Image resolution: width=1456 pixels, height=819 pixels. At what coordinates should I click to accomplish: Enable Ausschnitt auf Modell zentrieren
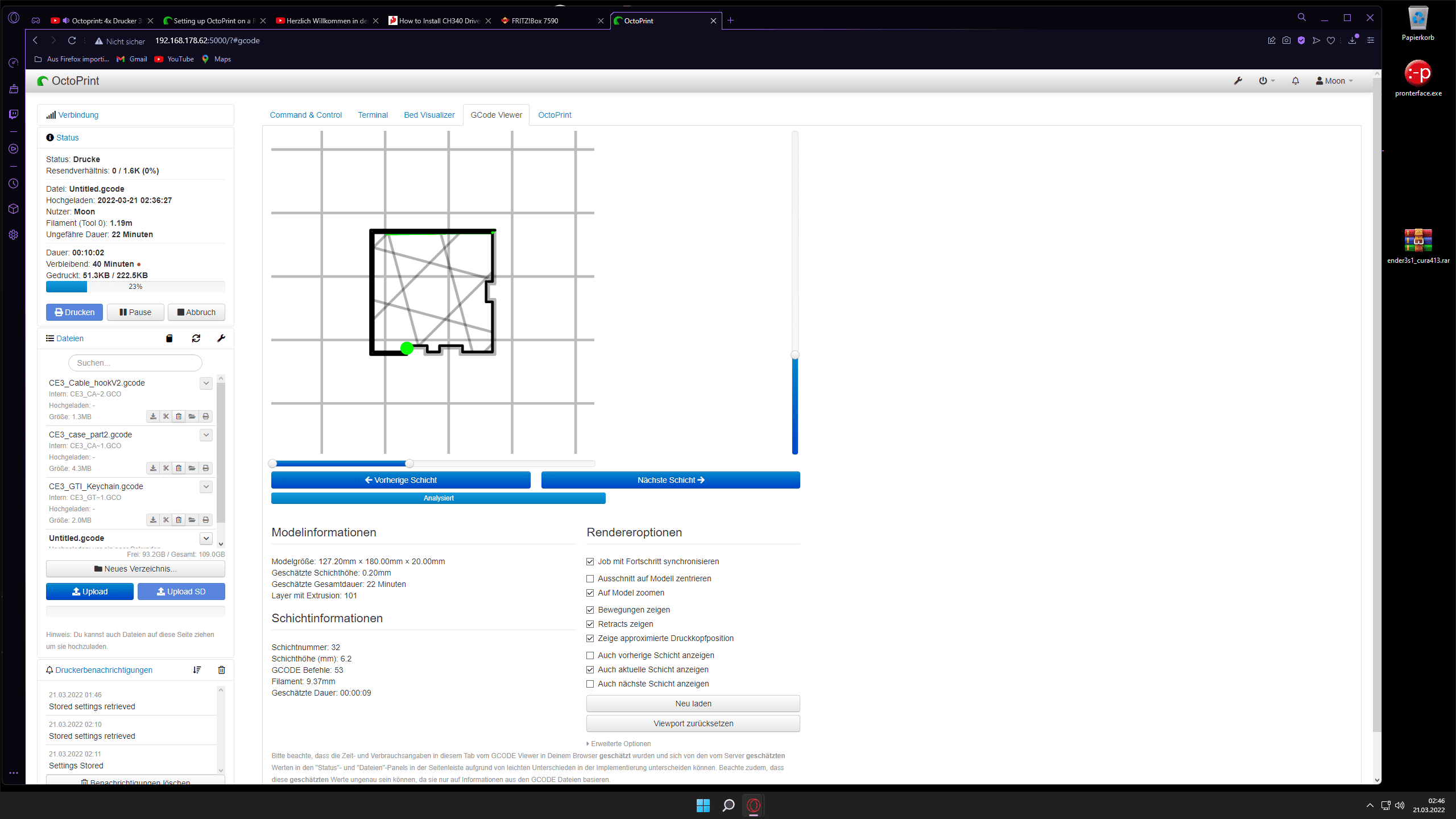tap(590, 578)
